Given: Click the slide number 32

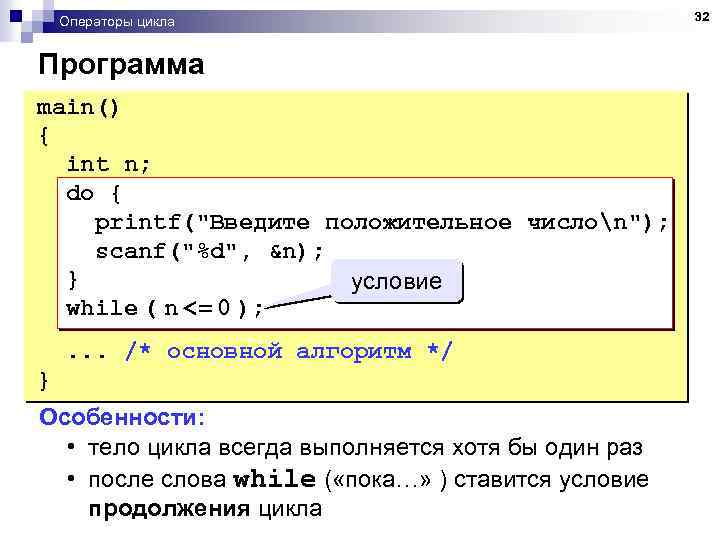Looking at the screenshot, I should pyautogui.click(x=702, y=17).
